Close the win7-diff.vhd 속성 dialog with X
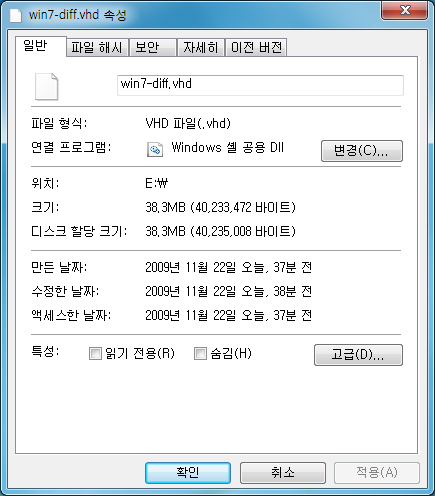The height and width of the screenshot is (496, 435). pyautogui.click(x=405, y=10)
